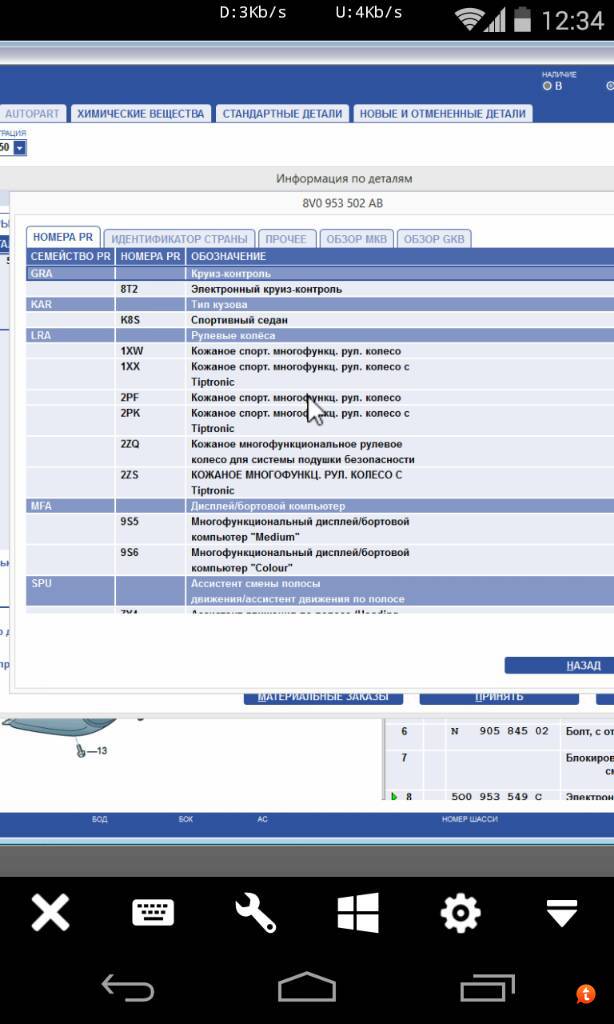Click 'Электронный круиз-контроль' description
Screen dimensions: 614x1024
[267, 289]
